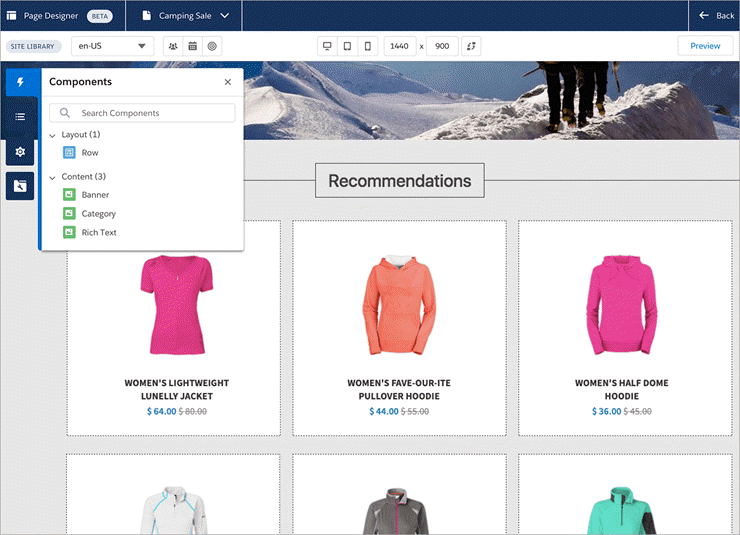740x535 pixels.
Task: Click the Page Designer title text
Action: click(x=51, y=16)
